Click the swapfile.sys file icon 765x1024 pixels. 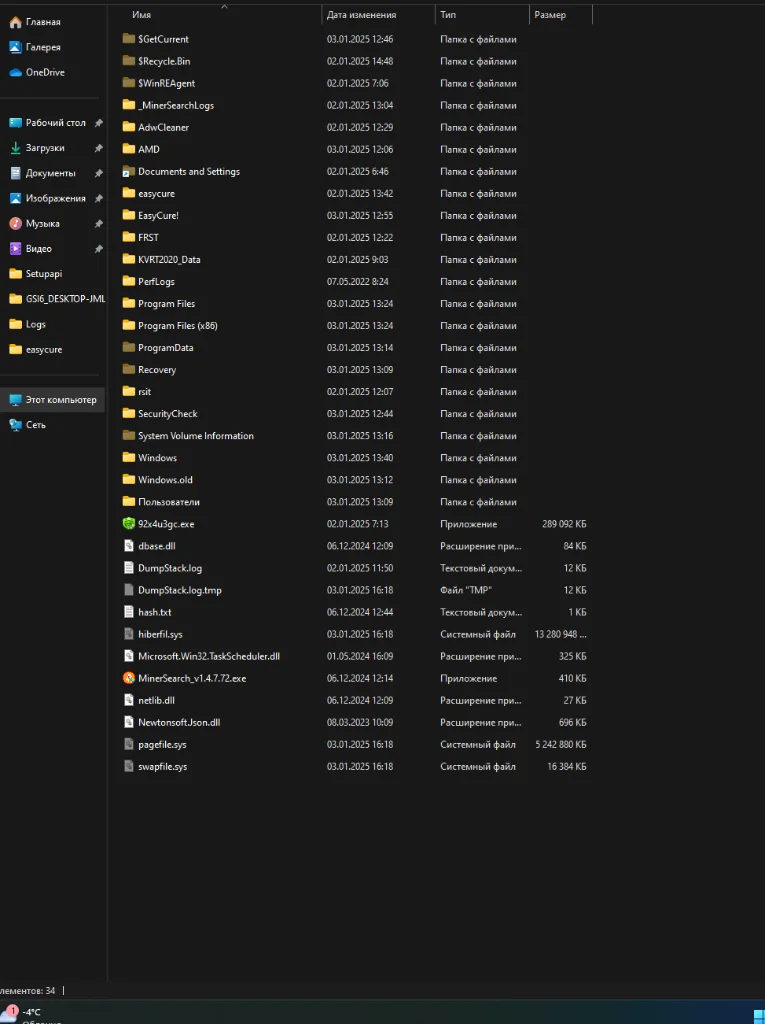(x=129, y=766)
